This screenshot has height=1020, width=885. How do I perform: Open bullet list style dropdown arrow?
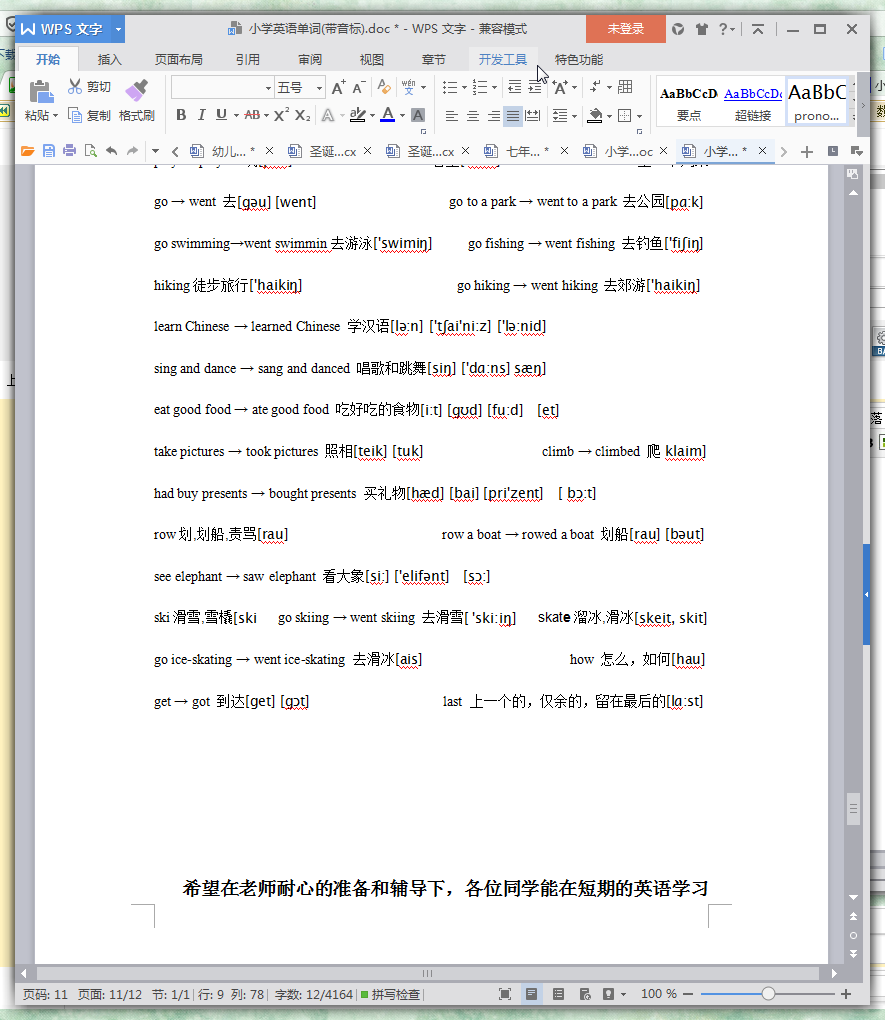click(465, 87)
